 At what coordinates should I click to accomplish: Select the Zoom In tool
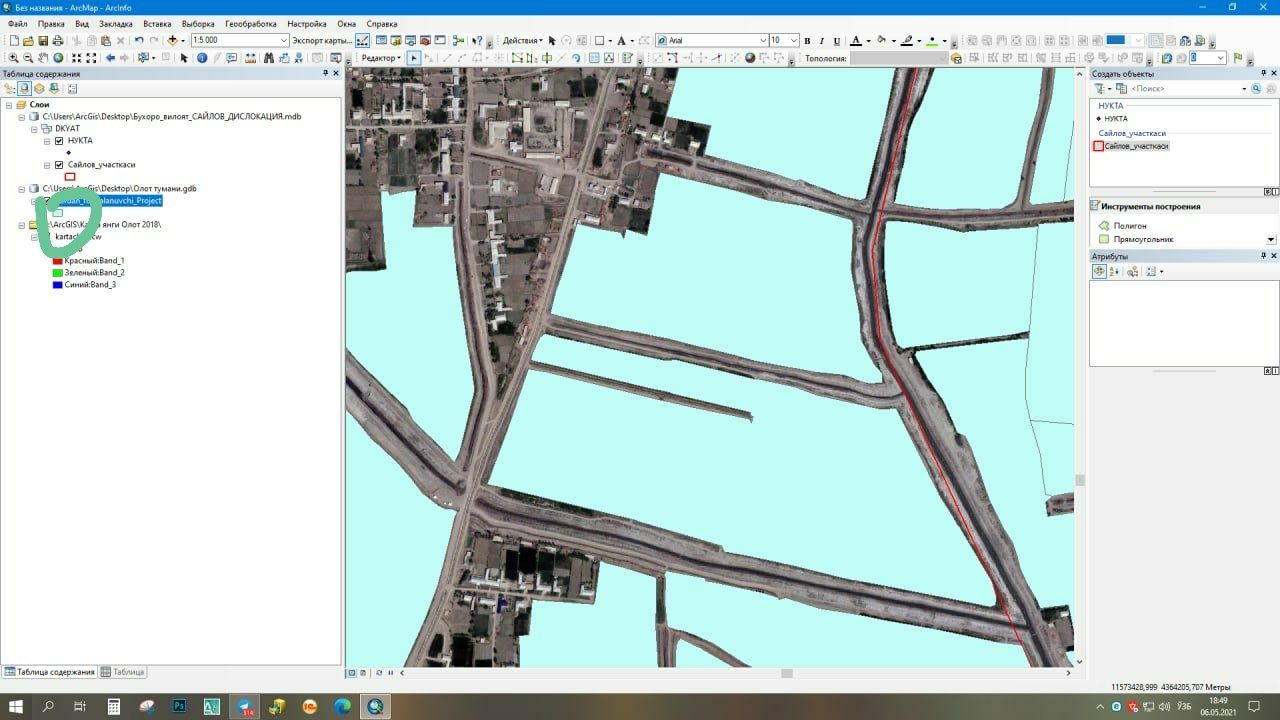(13, 58)
